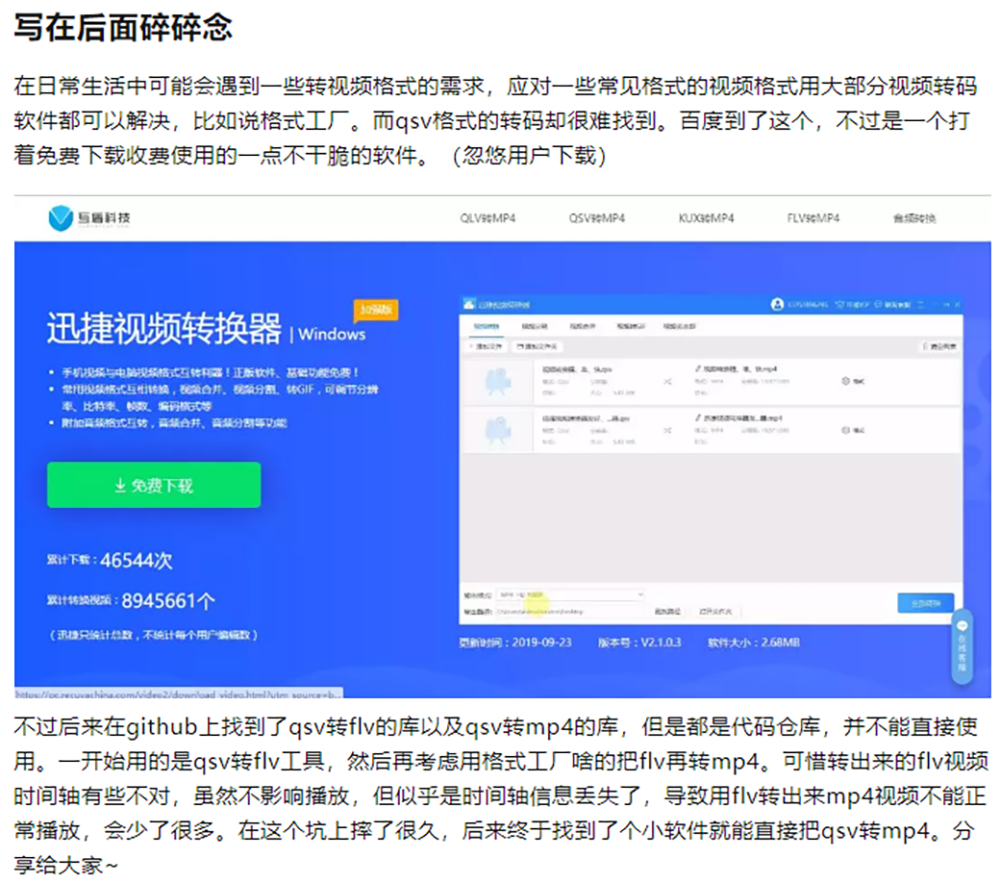Image resolution: width=1000 pixels, height=883 pixels.
Task: Click the shuffle arrows icon in second file row
Action: 667,430
